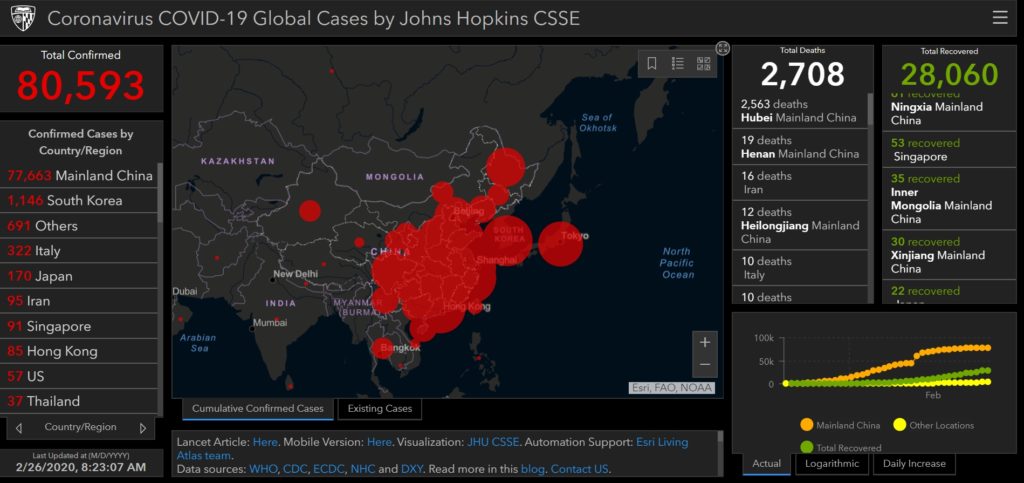This screenshot has width=1024, height=483.
Task: Select Iran row with 95 cases
Action: [x=80, y=301]
